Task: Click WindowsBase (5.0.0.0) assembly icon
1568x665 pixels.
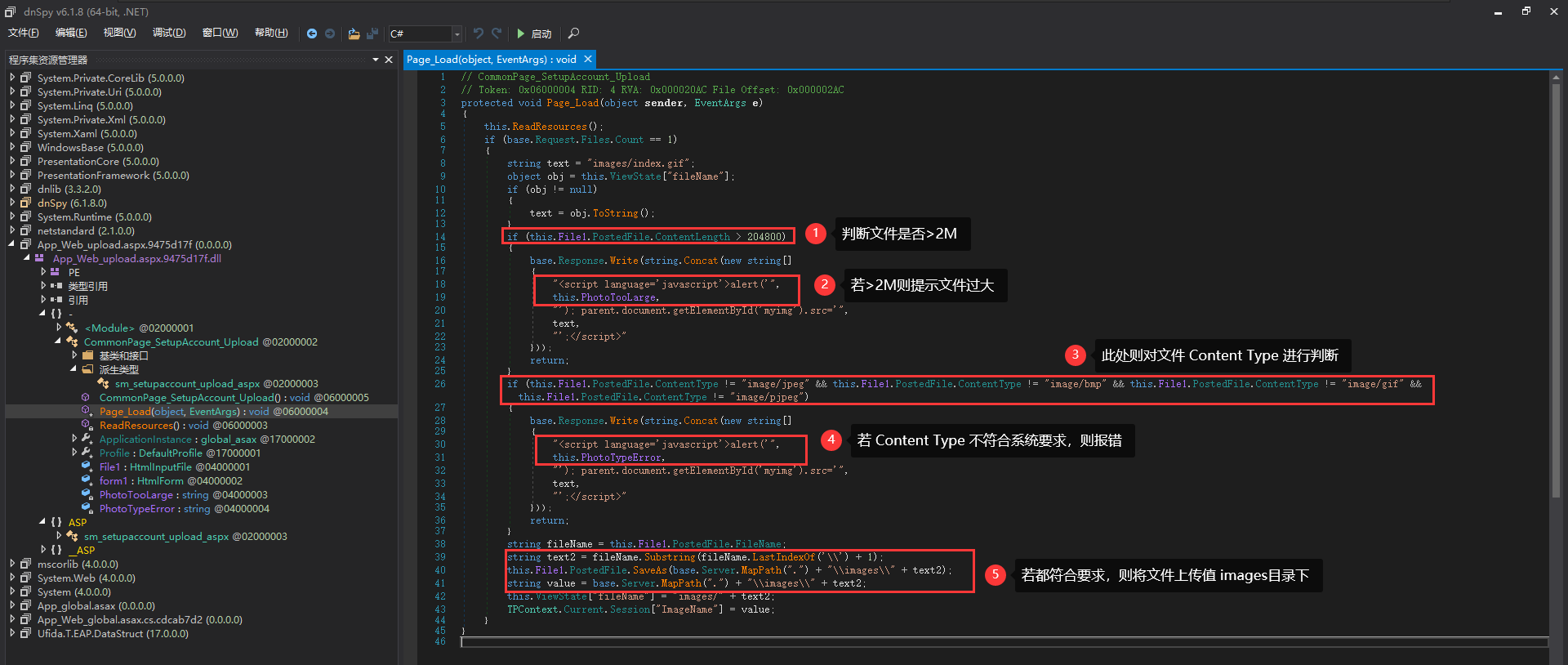Action: (26, 147)
